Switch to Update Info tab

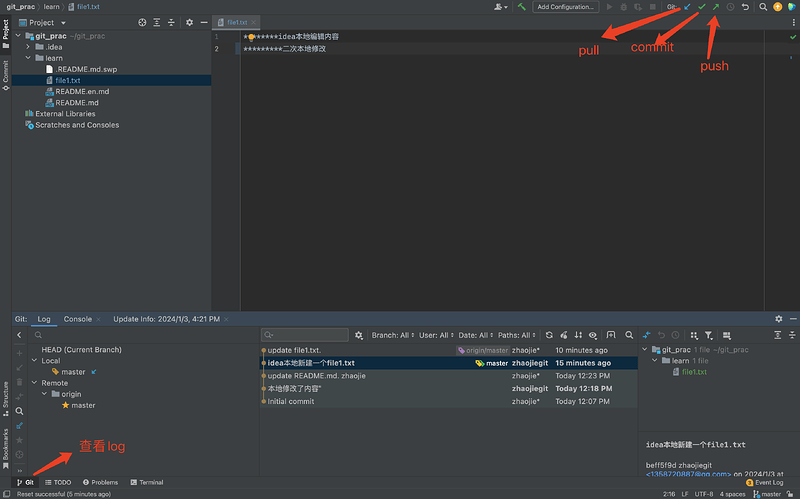click(166, 319)
